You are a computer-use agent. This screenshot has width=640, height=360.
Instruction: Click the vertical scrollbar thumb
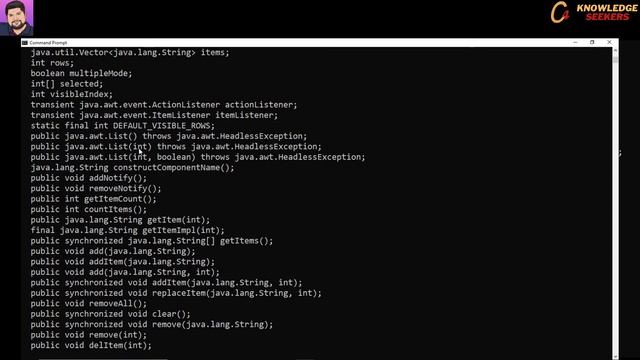coord(615,60)
